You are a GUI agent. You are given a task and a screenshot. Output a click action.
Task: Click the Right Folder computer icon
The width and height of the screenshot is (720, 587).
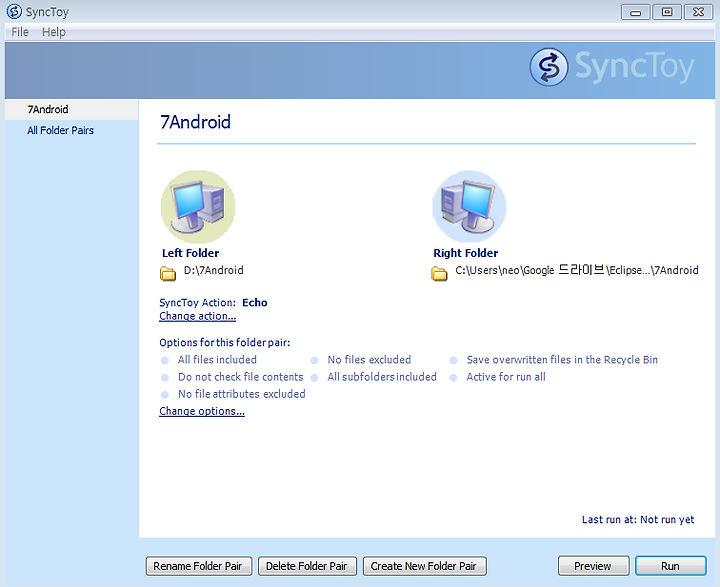469,207
